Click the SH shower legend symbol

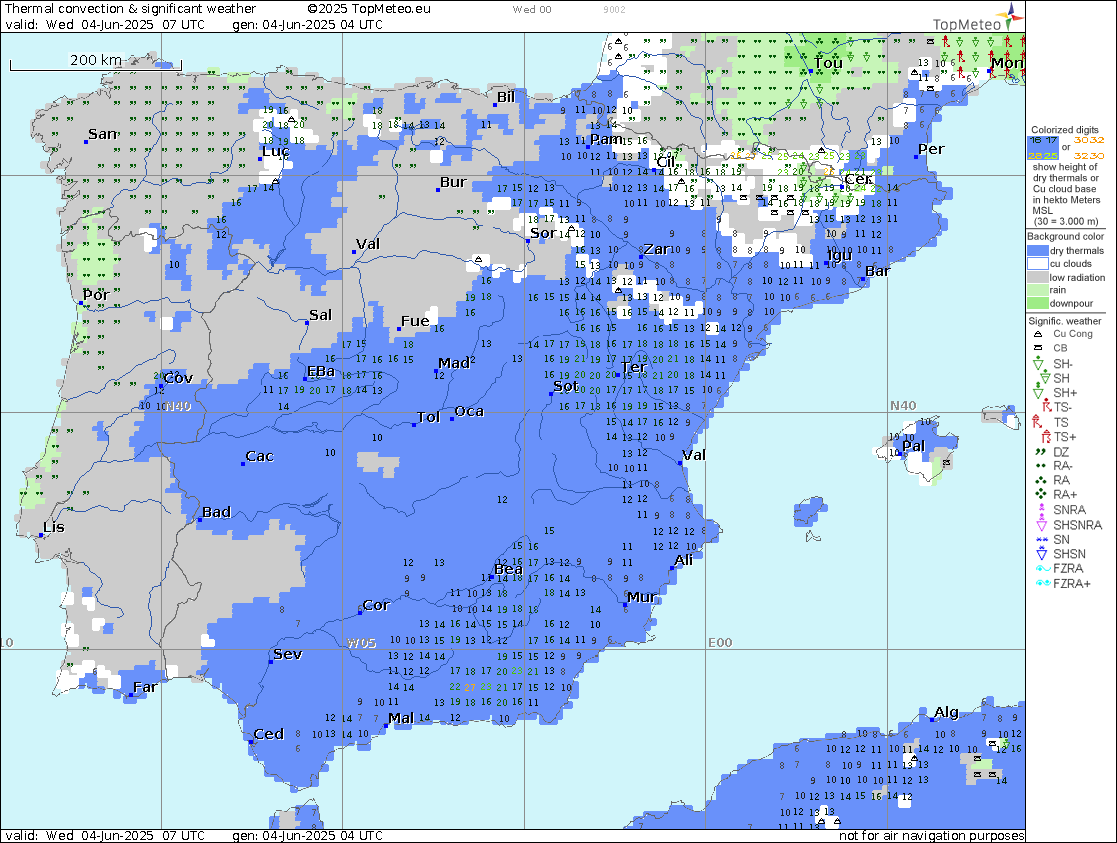[1044, 378]
